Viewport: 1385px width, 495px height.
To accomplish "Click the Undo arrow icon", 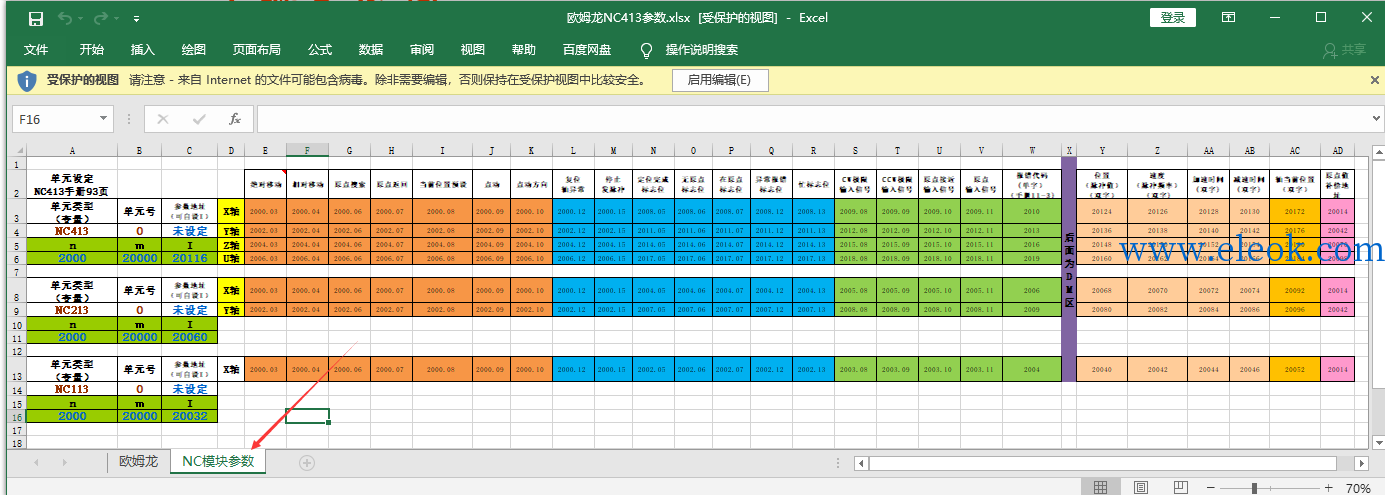I will [65, 18].
